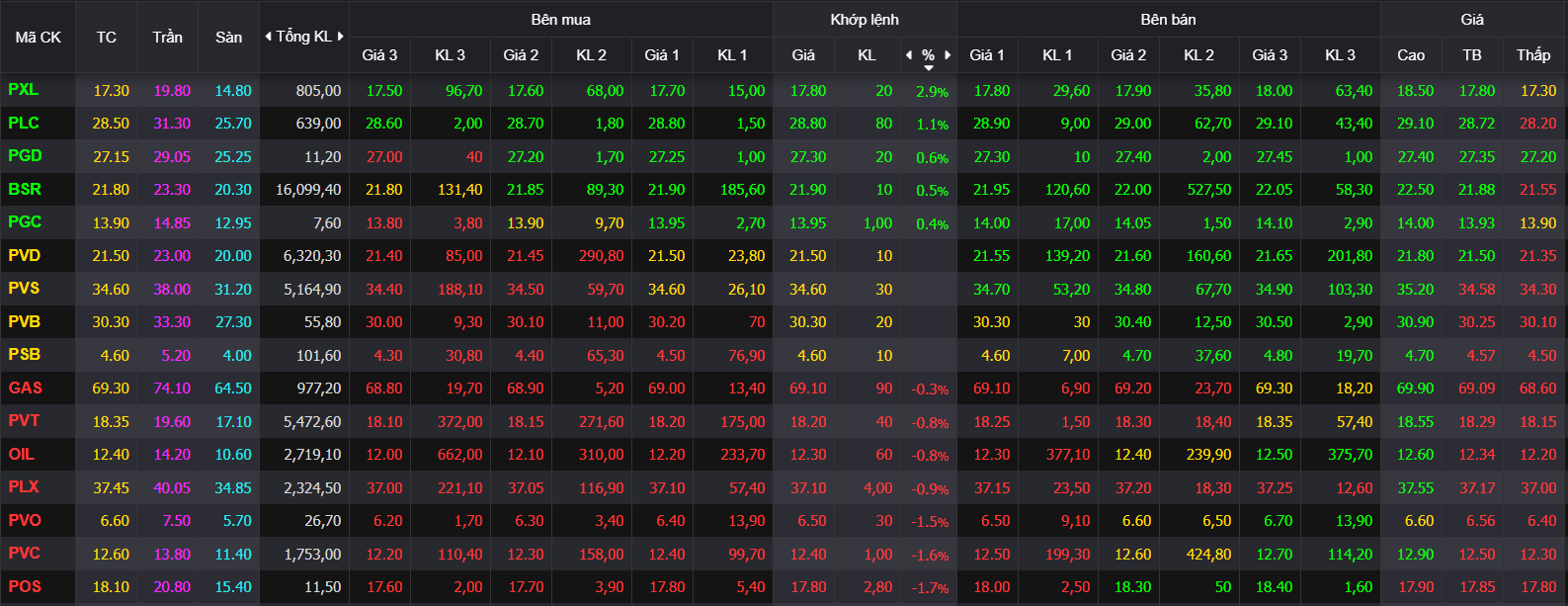This screenshot has height=606, width=1568.
Task: Sort by the % column header
Action: (x=928, y=55)
